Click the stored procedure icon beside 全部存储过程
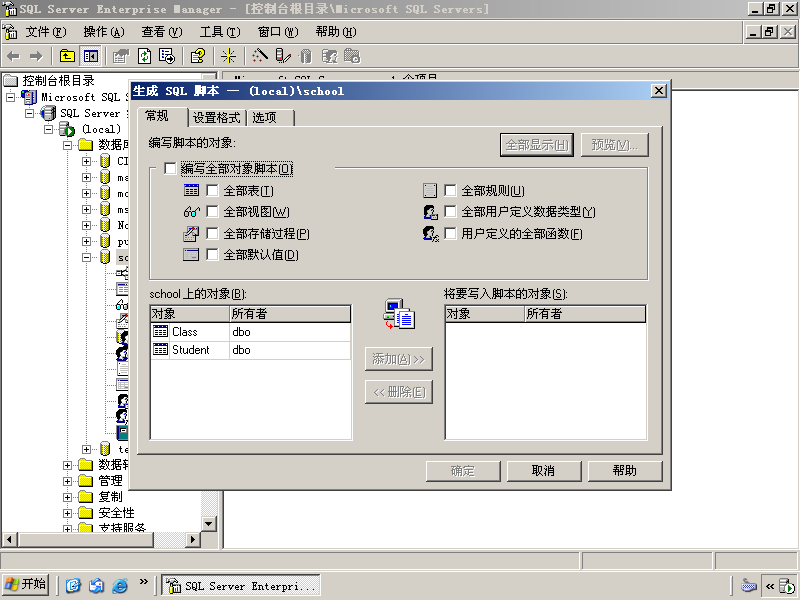 pos(191,234)
